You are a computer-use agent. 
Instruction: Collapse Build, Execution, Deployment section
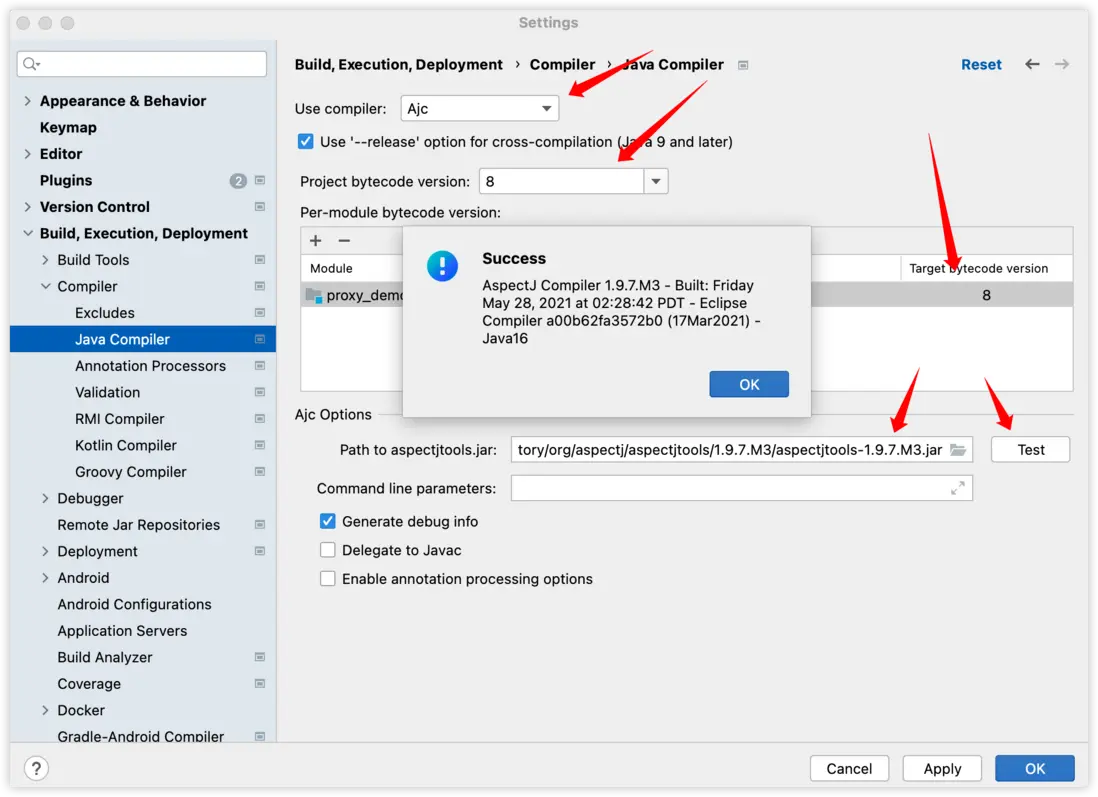coord(27,233)
